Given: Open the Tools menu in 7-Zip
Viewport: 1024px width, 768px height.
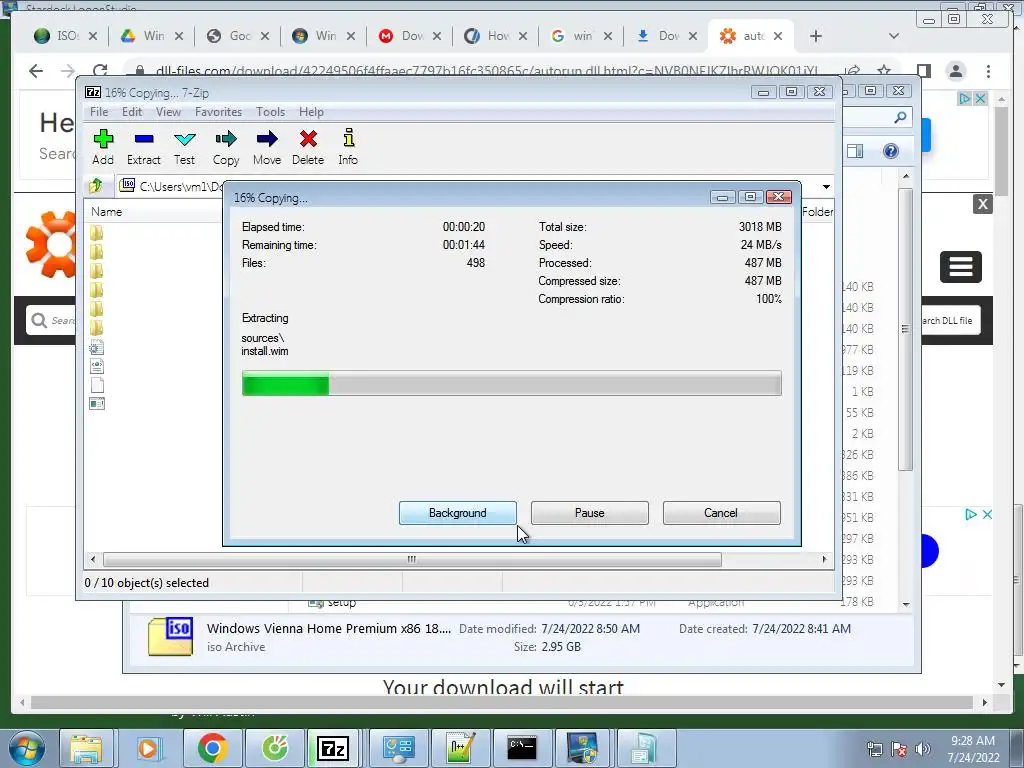Looking at the screenshot, I should tap(270, 112).
